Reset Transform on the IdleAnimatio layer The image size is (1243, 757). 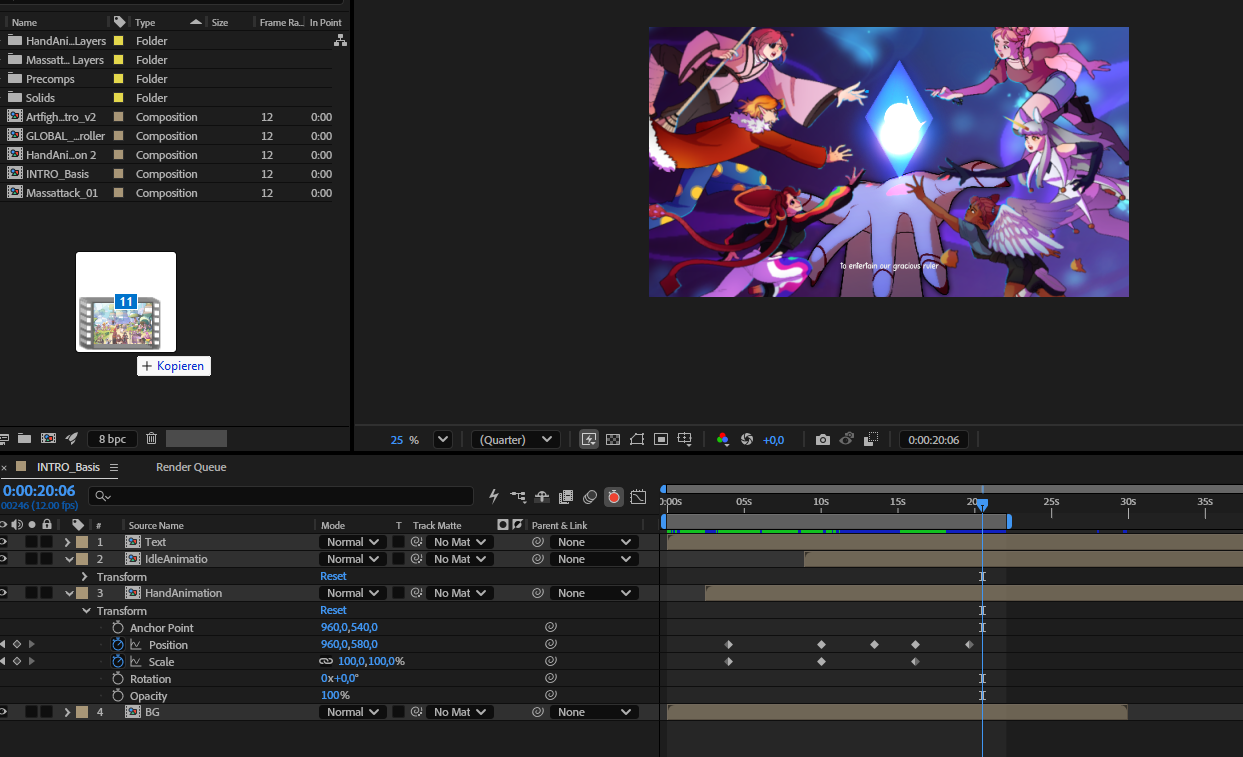coord(333,576)
